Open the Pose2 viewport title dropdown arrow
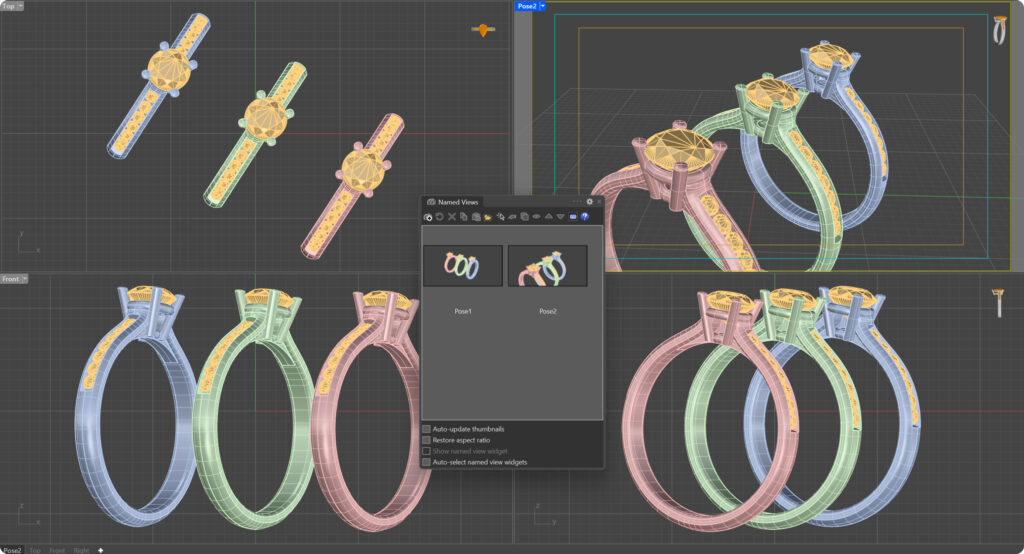1024x554 pixels. coord(543,6)
